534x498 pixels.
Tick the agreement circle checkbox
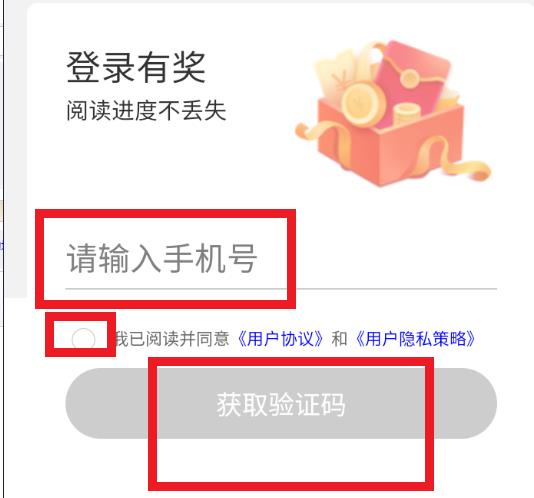(x=83, y=339)
